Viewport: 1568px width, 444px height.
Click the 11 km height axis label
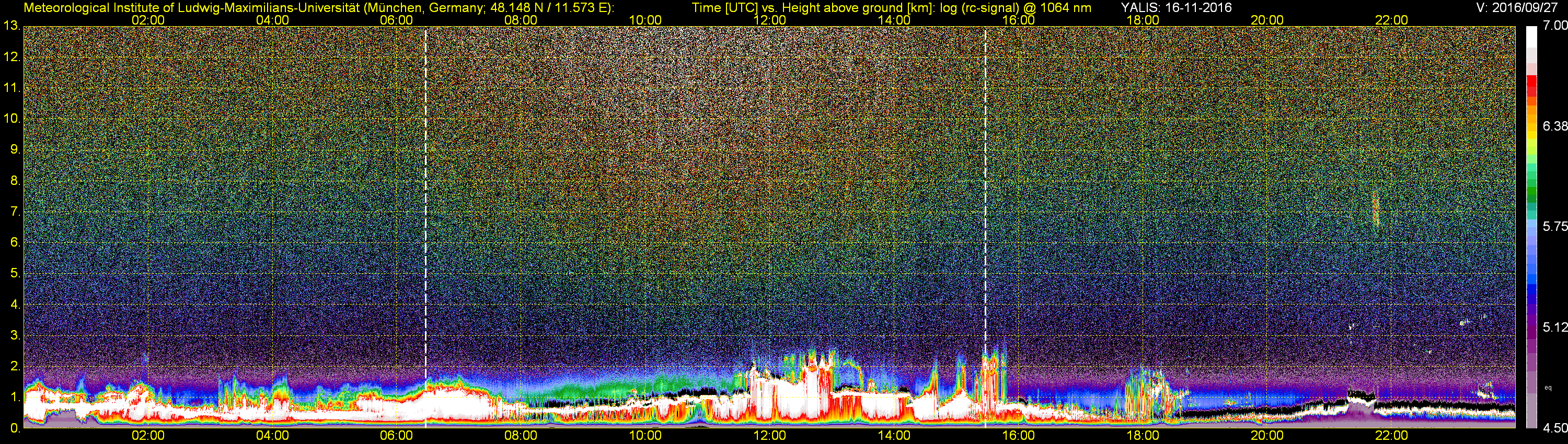click(11, 88)
